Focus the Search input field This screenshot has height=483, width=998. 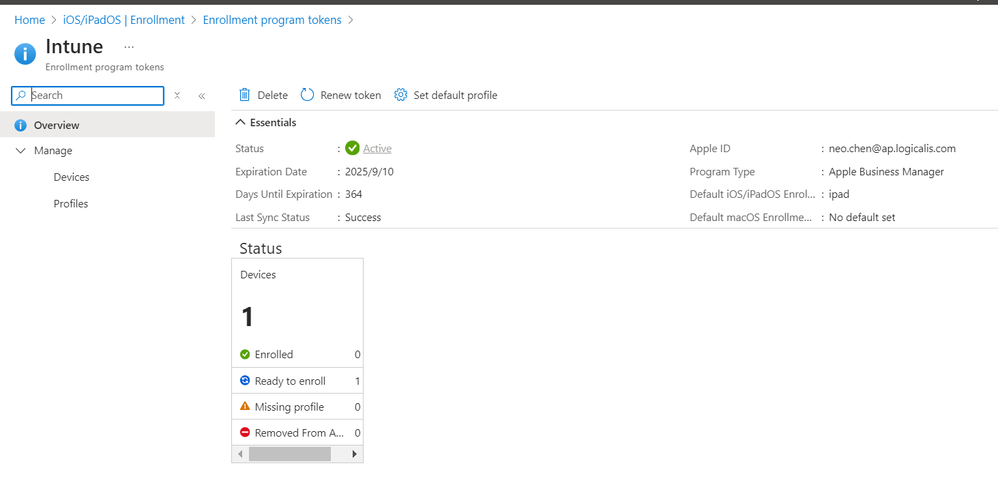pyautogui.click(x=95, y=96)
